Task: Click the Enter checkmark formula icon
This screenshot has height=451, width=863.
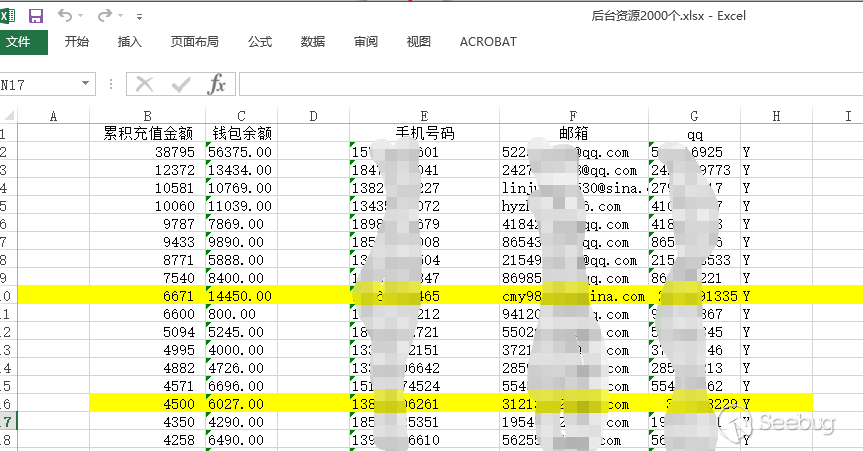Action: pos(181,84)
